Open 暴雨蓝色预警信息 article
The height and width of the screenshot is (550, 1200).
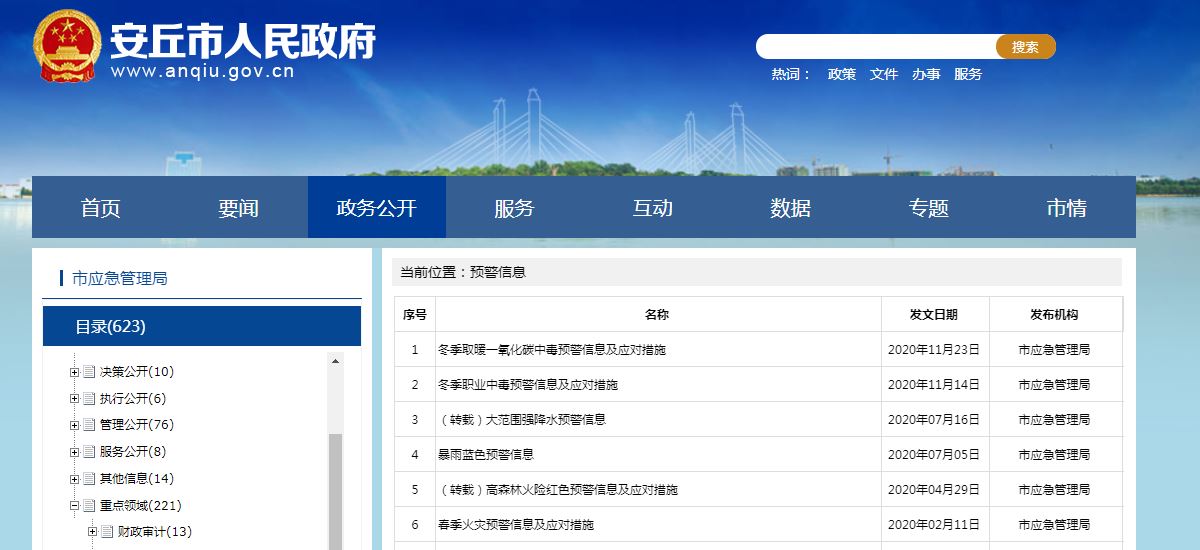pos(486,455)
